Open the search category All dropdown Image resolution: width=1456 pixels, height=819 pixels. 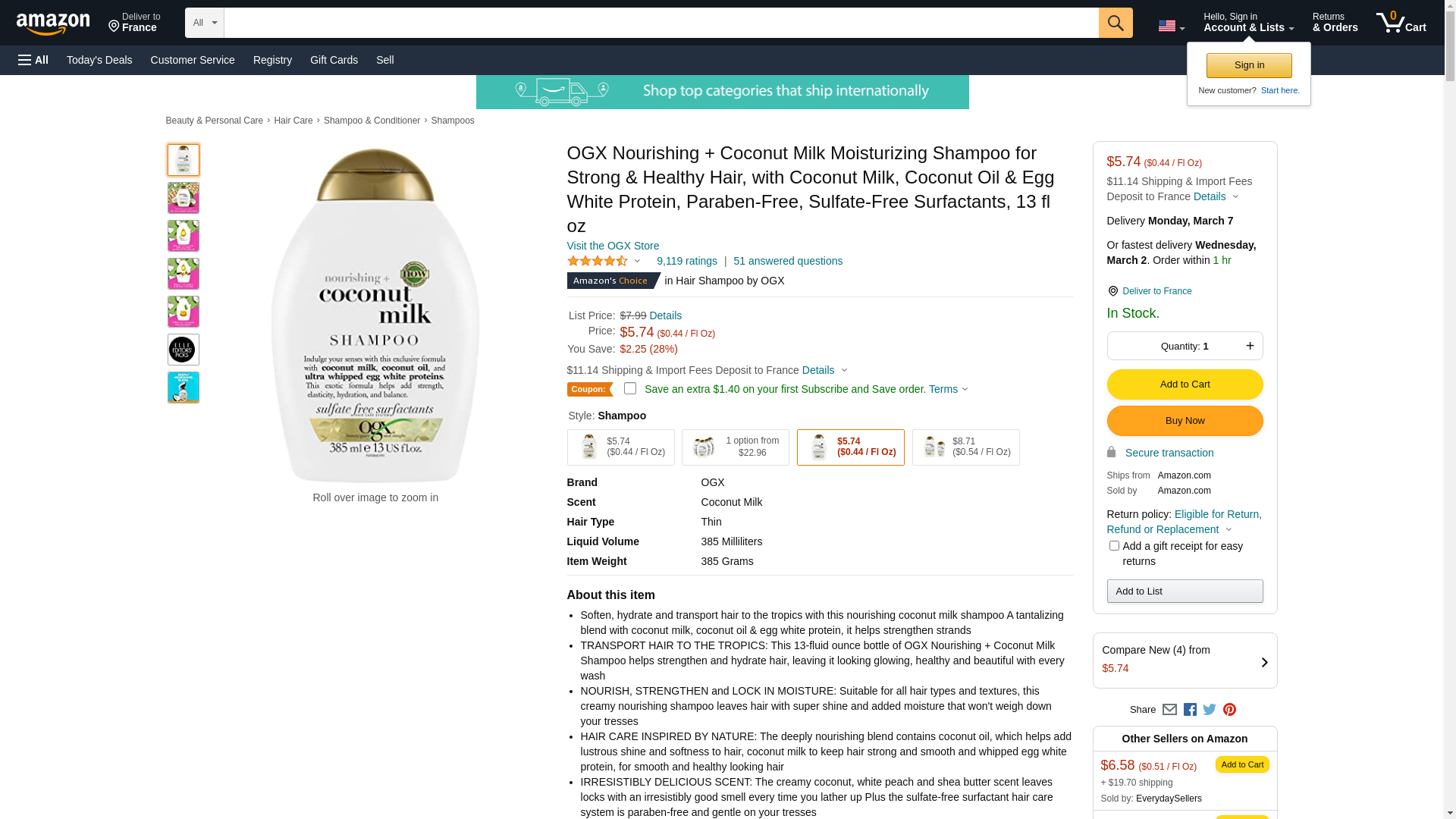(x=204, y=23)
